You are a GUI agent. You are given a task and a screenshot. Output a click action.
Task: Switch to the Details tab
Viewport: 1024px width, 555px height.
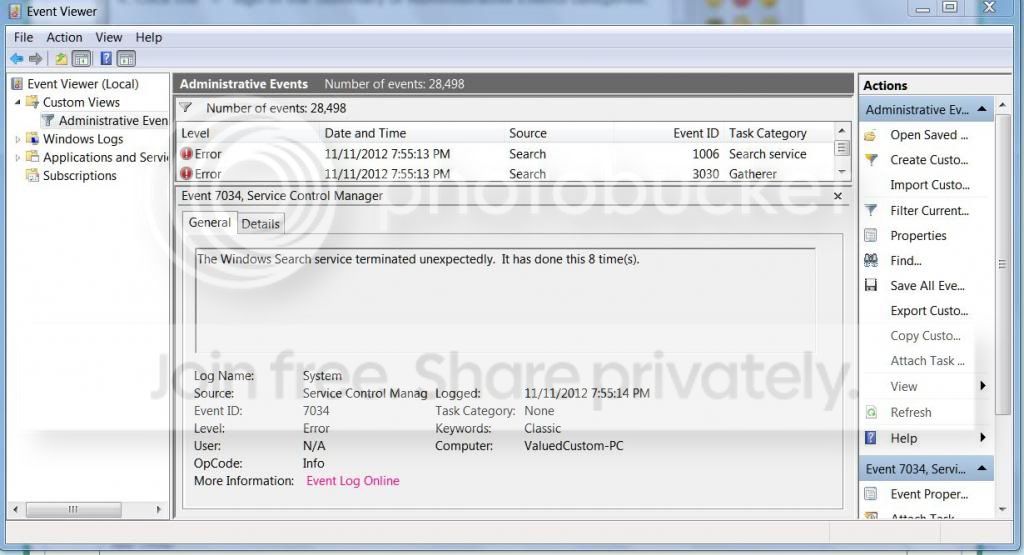tap(261, 224)
